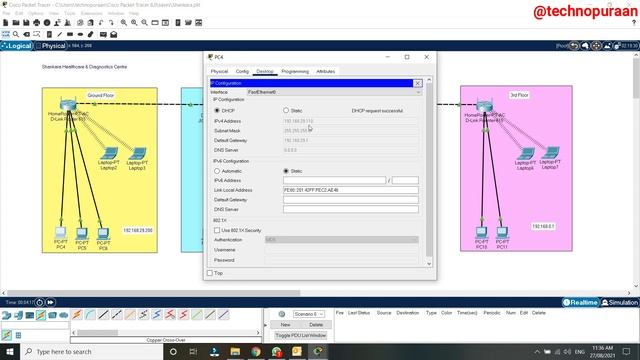This screenshot has width=640, height=360.
Task: Open the Config tab in PC4 window
Action: coord(242,71)
